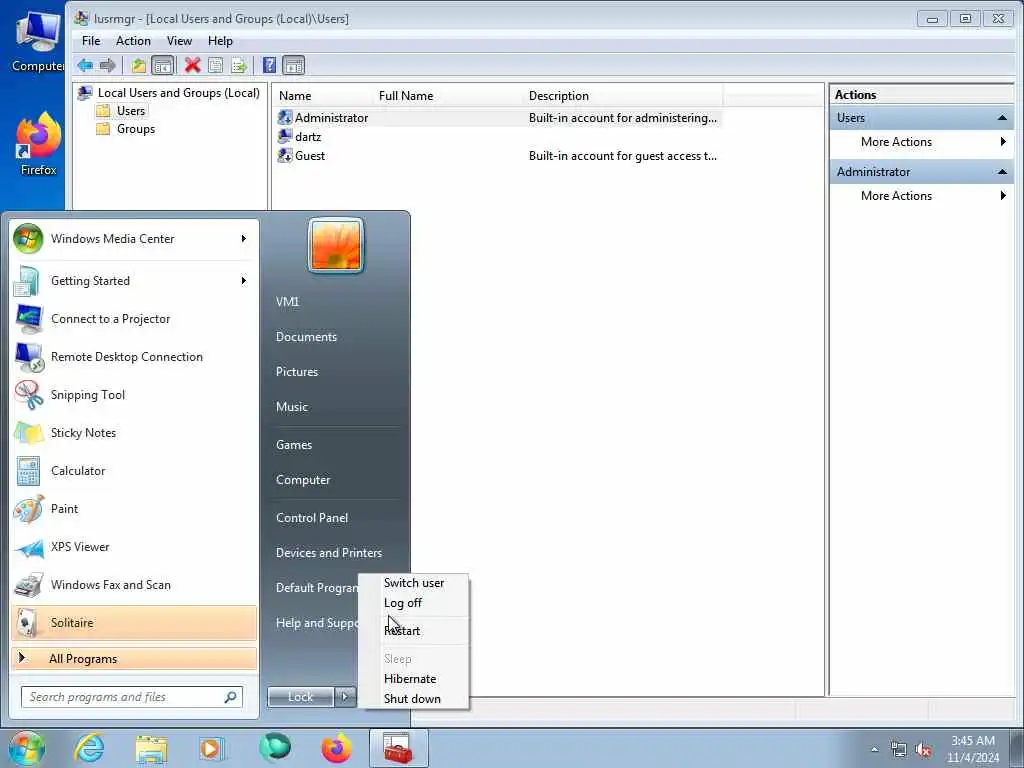Open Connect to a Projector
This screenshot has width=1024, height=768.
click(134, 319)
